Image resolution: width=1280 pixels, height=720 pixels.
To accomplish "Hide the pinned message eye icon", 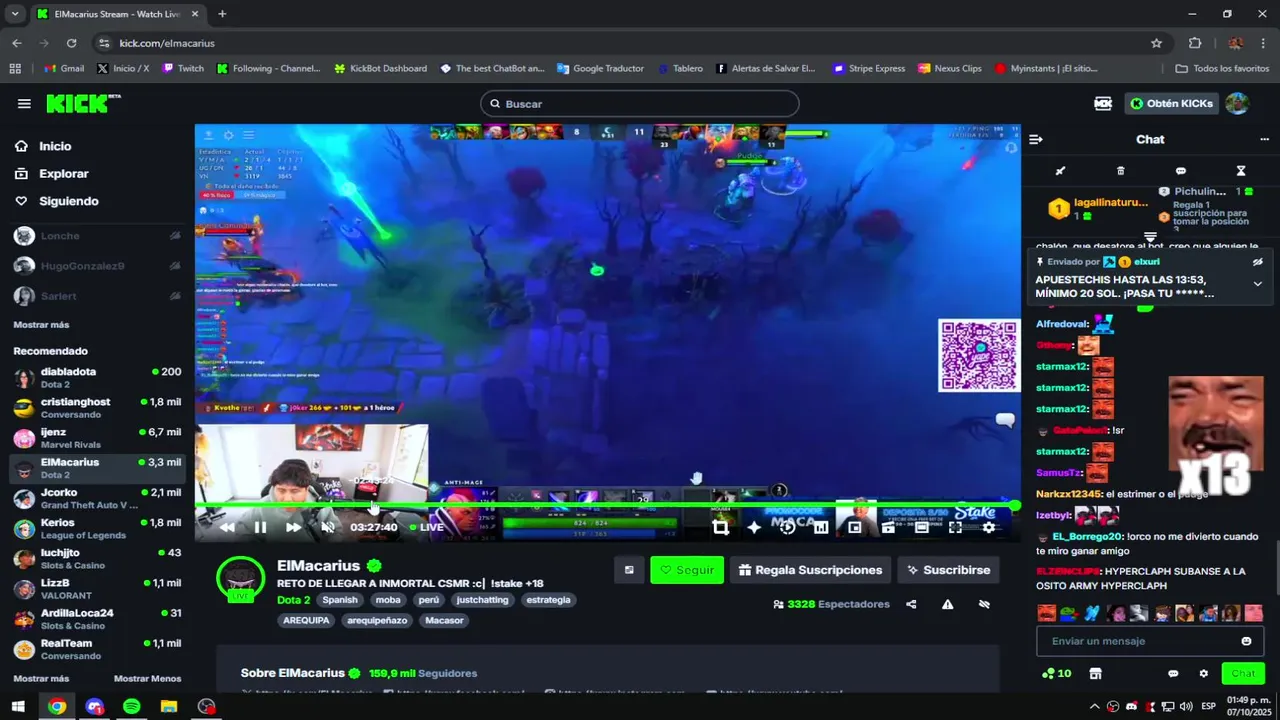I will [x=1257, y=262].
